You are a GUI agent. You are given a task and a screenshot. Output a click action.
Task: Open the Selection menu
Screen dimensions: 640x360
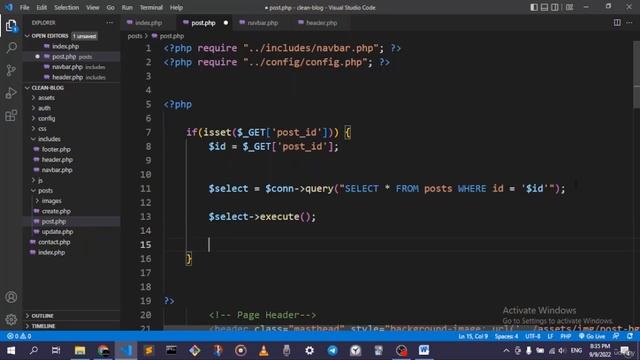pos(67,7)
